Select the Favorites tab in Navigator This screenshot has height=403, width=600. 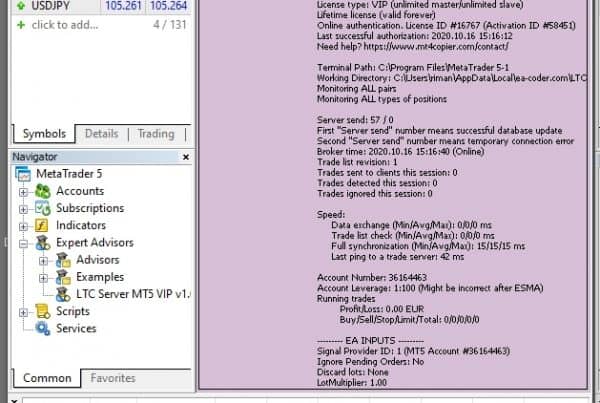[113, 378]
